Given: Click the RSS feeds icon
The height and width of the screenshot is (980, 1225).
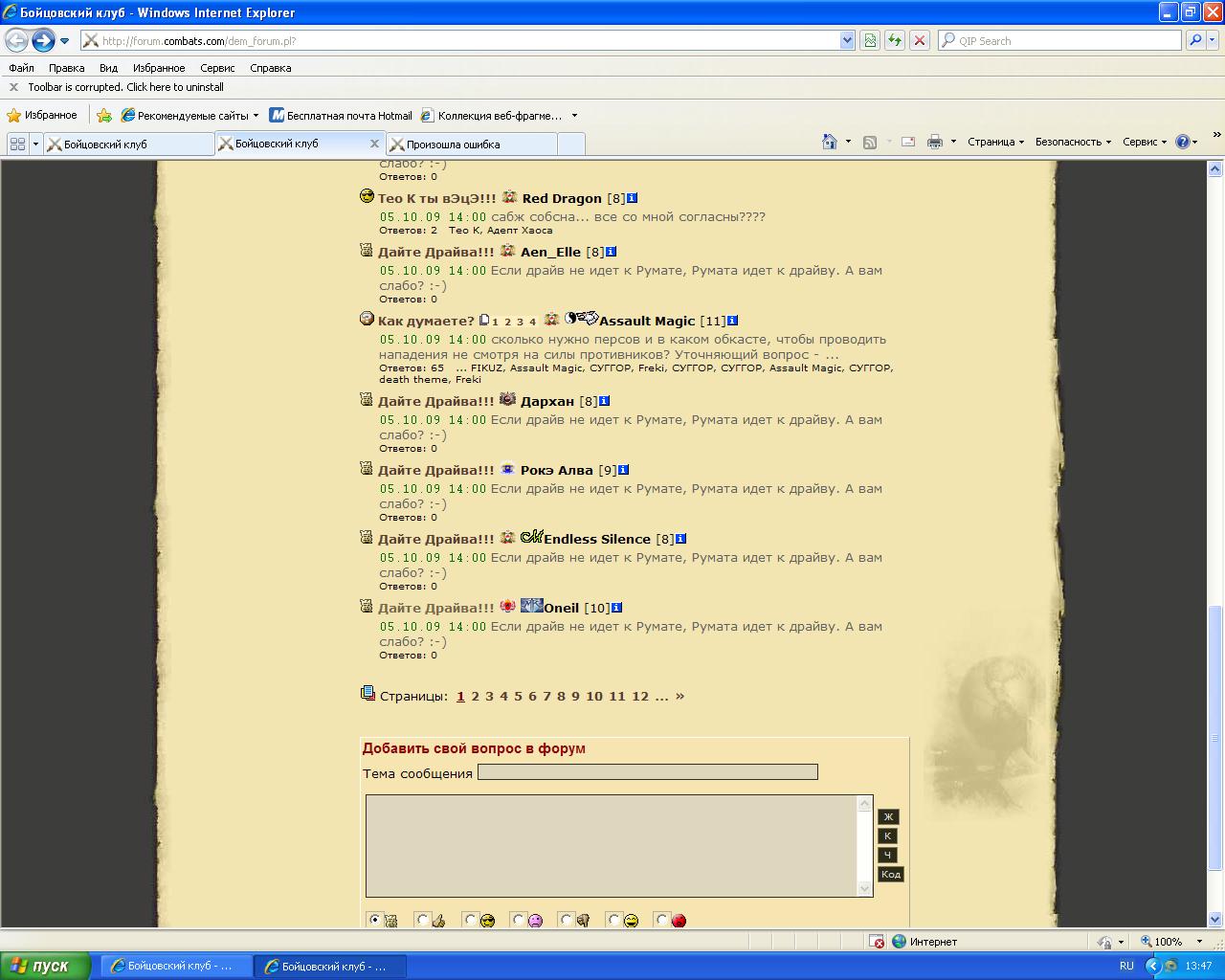Looking at the screenshot, I should tap(870, 142).
